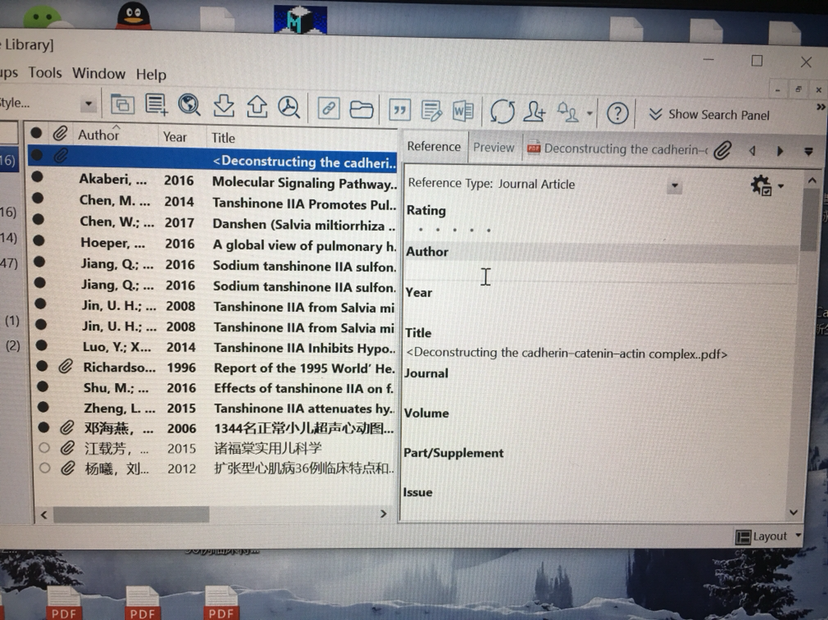Switch to the Preview tab

pyautogui.click(x=493, y=147)
